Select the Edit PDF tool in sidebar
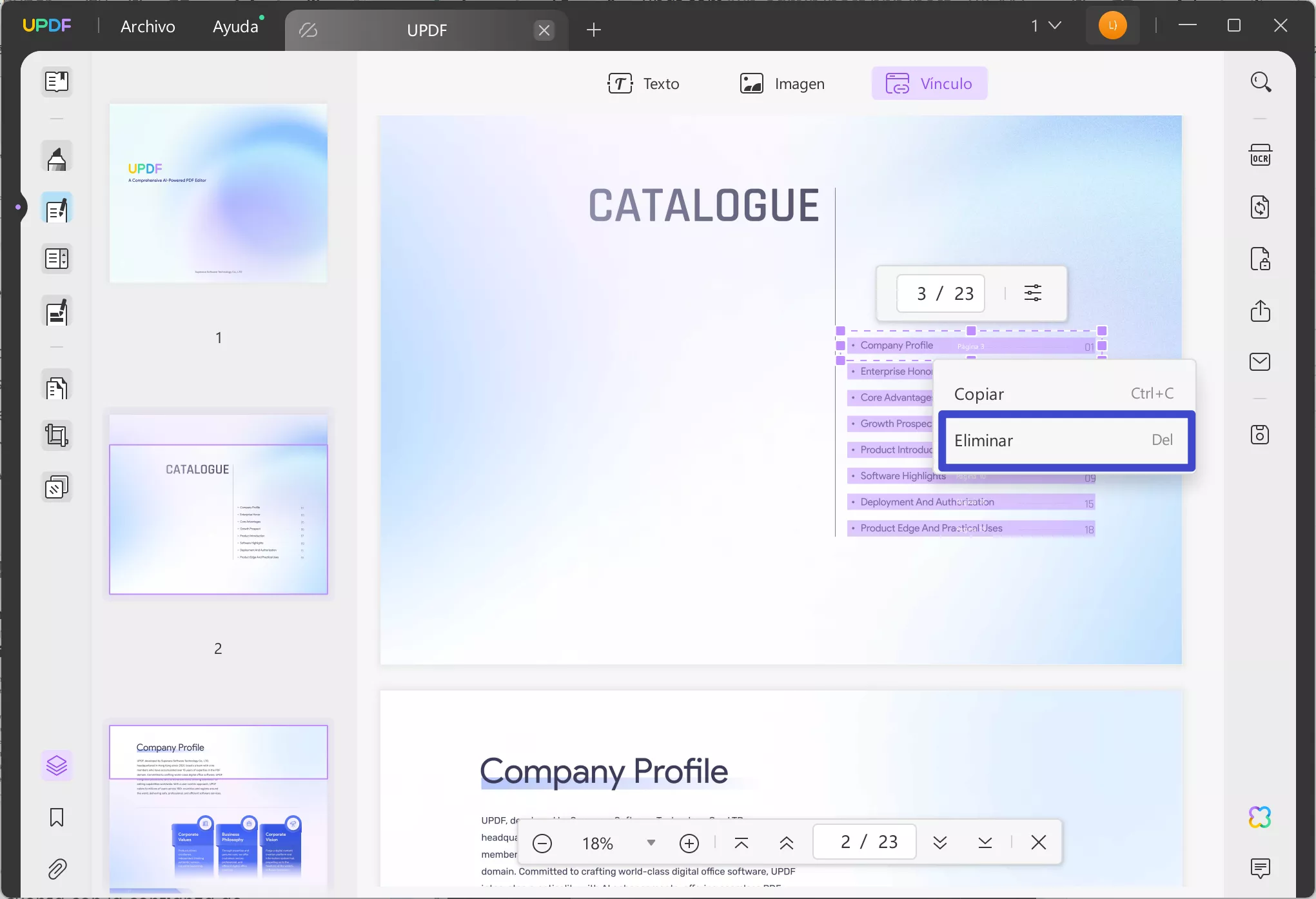Viewport: 1316px width, 899px height. click(x=57, y=208)
